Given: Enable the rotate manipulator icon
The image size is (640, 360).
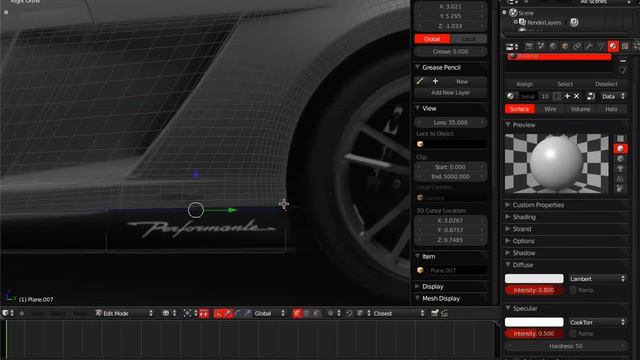Looking at the screenshot, I should click(237, 313).
